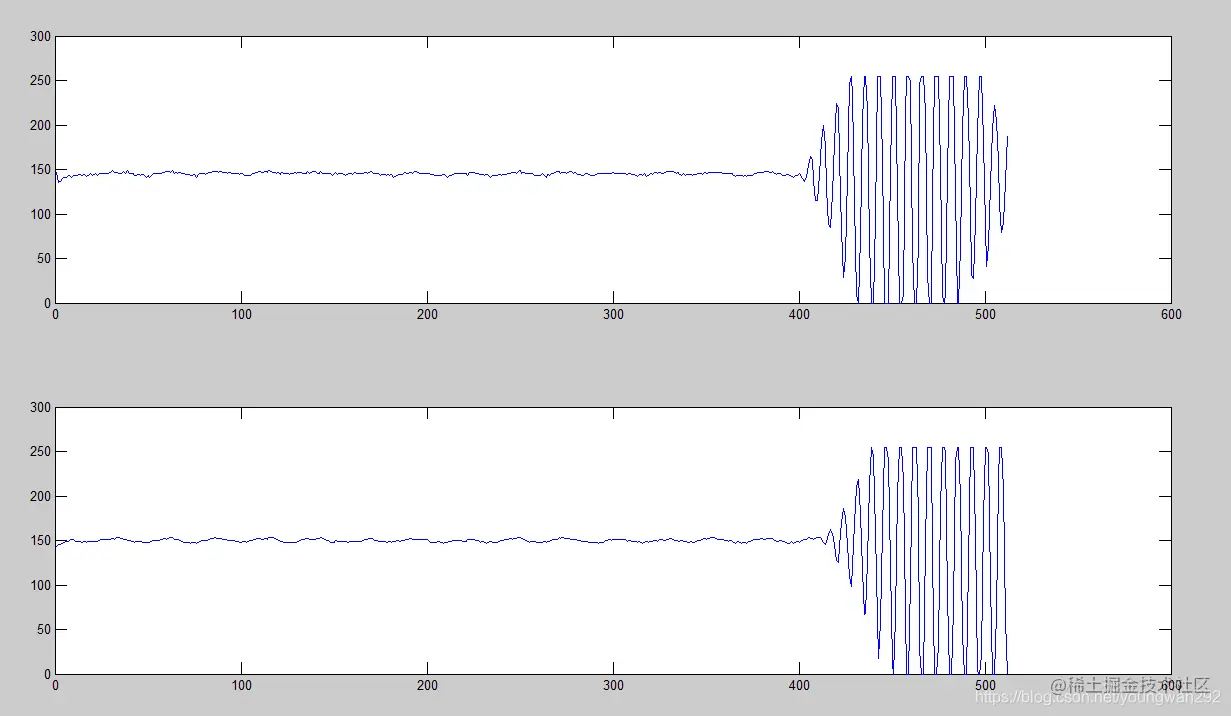The height and width of the screenshot is (716, 1231).
Task: Click the upper plot's y-axis label 100
Action: [x=40, y=214]
